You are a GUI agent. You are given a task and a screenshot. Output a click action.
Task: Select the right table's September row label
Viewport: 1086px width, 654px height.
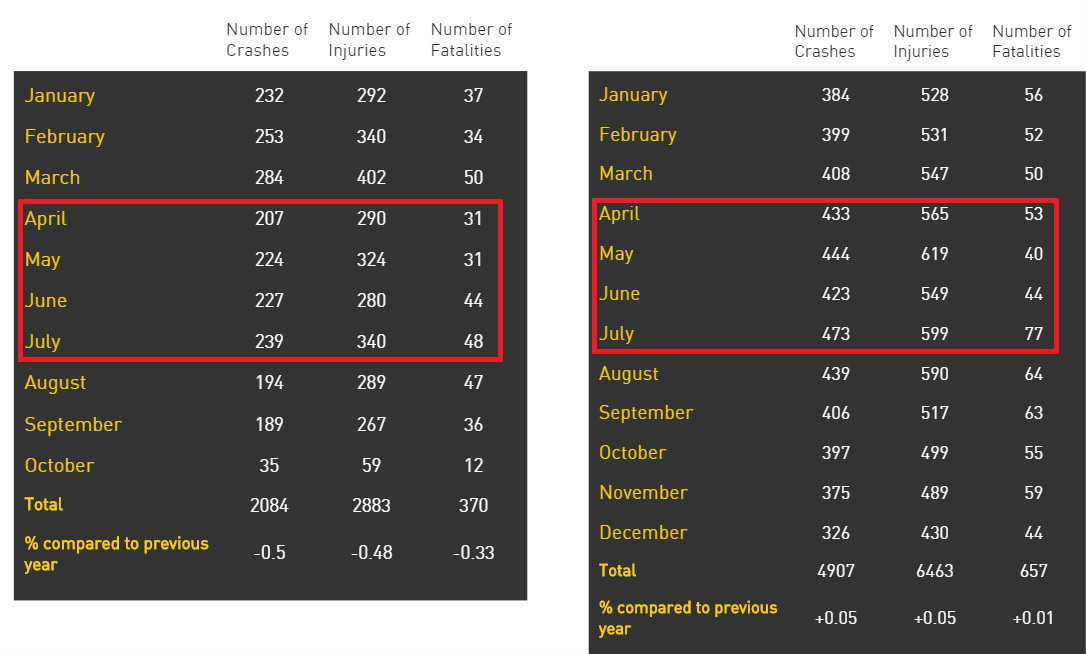pos(645,412)
